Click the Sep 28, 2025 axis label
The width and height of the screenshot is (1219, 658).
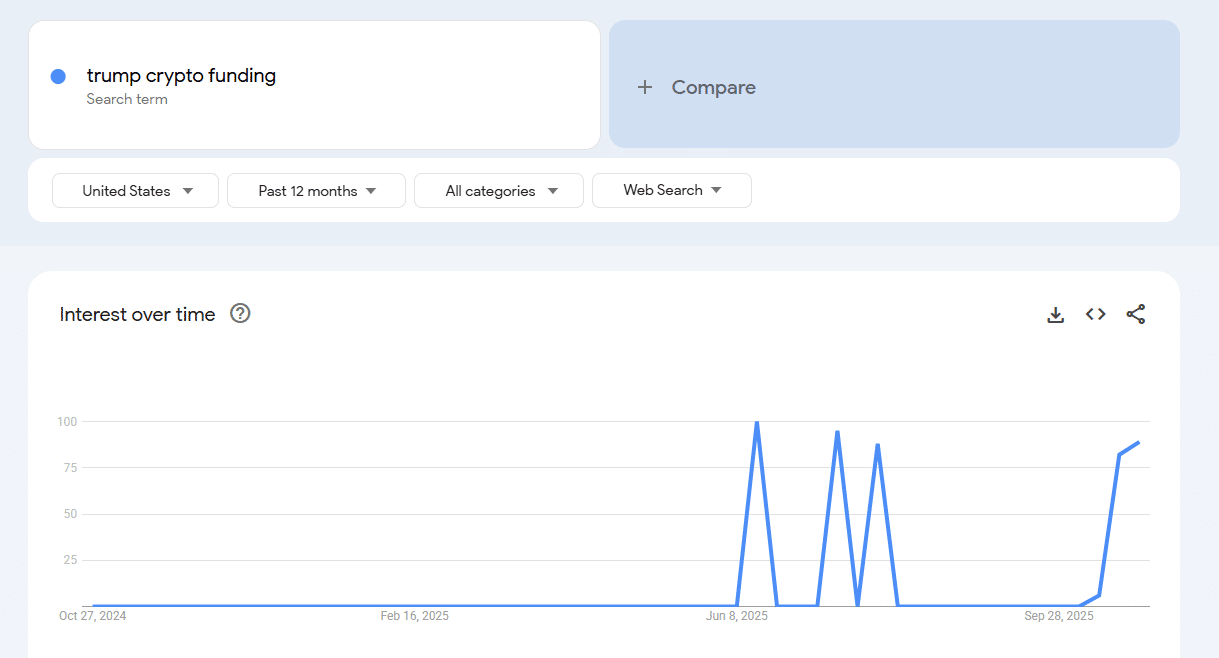1058,616
